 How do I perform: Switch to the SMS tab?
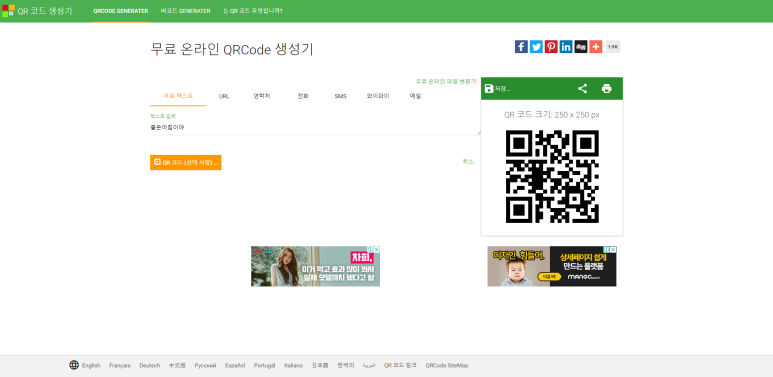pos(340,96)
